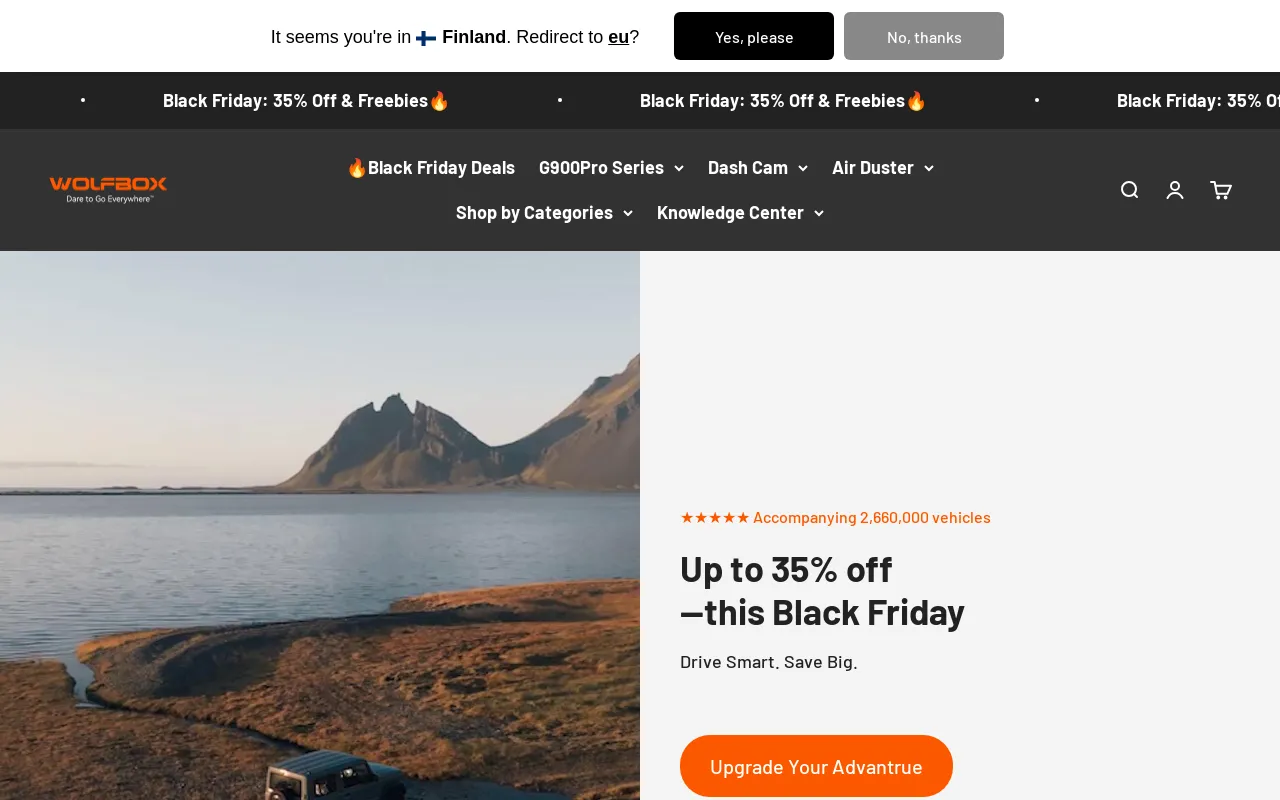This screenshot has height=800, width=1280.
Task: Open the Shop by Categories menu
Action: tap(544, 213)
